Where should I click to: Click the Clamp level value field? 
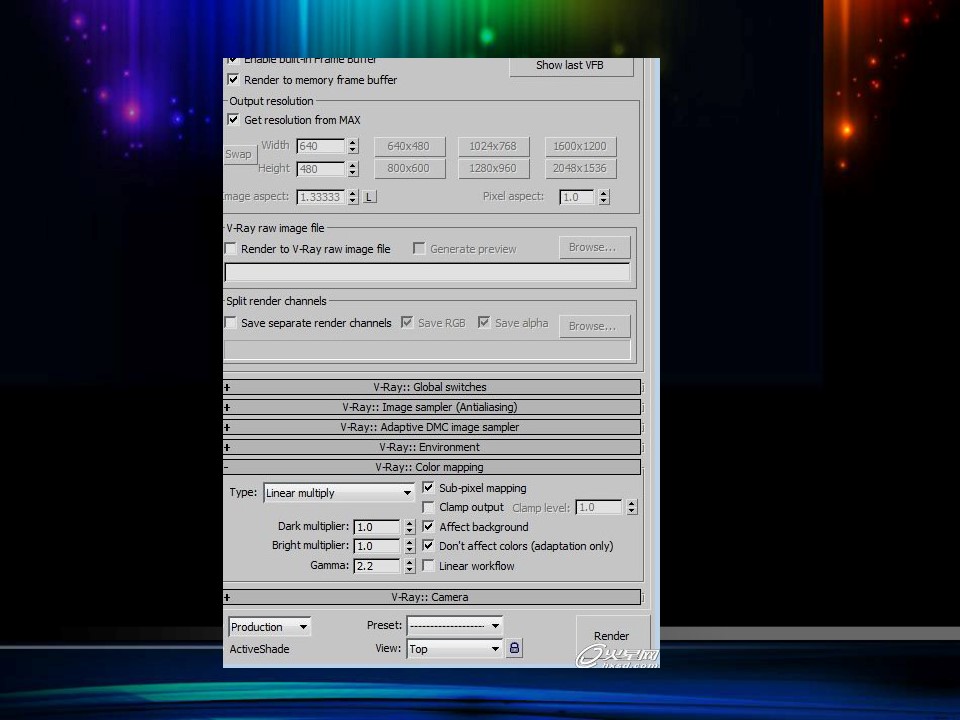(x=599, y=508)
